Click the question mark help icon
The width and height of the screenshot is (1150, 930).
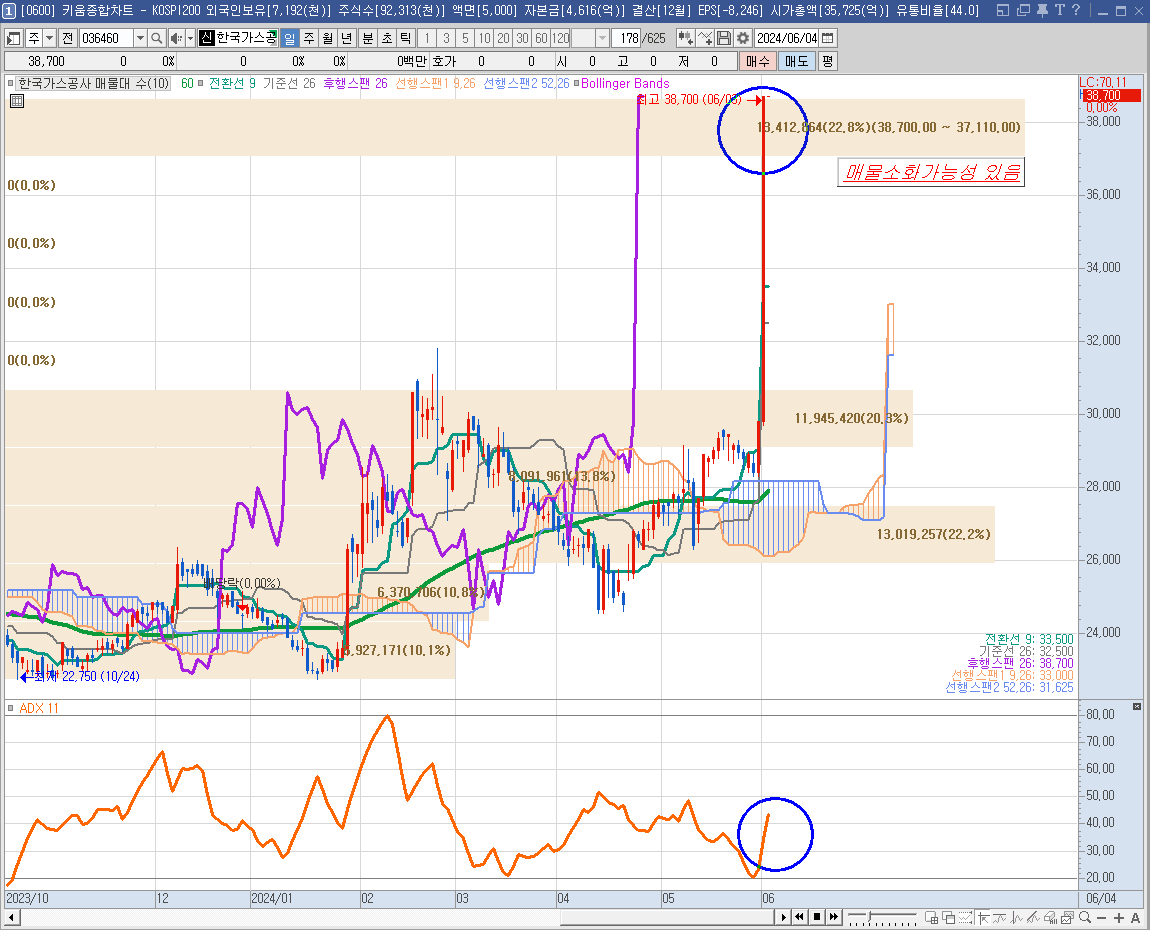[x=1076, y=10]
